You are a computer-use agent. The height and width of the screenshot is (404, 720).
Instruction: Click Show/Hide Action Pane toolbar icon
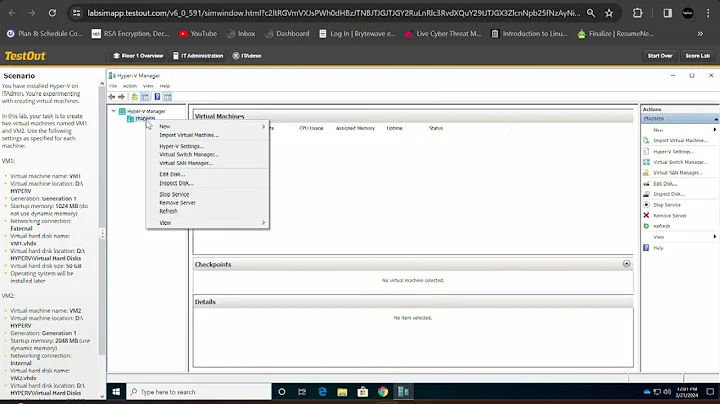tap(168, 97)
